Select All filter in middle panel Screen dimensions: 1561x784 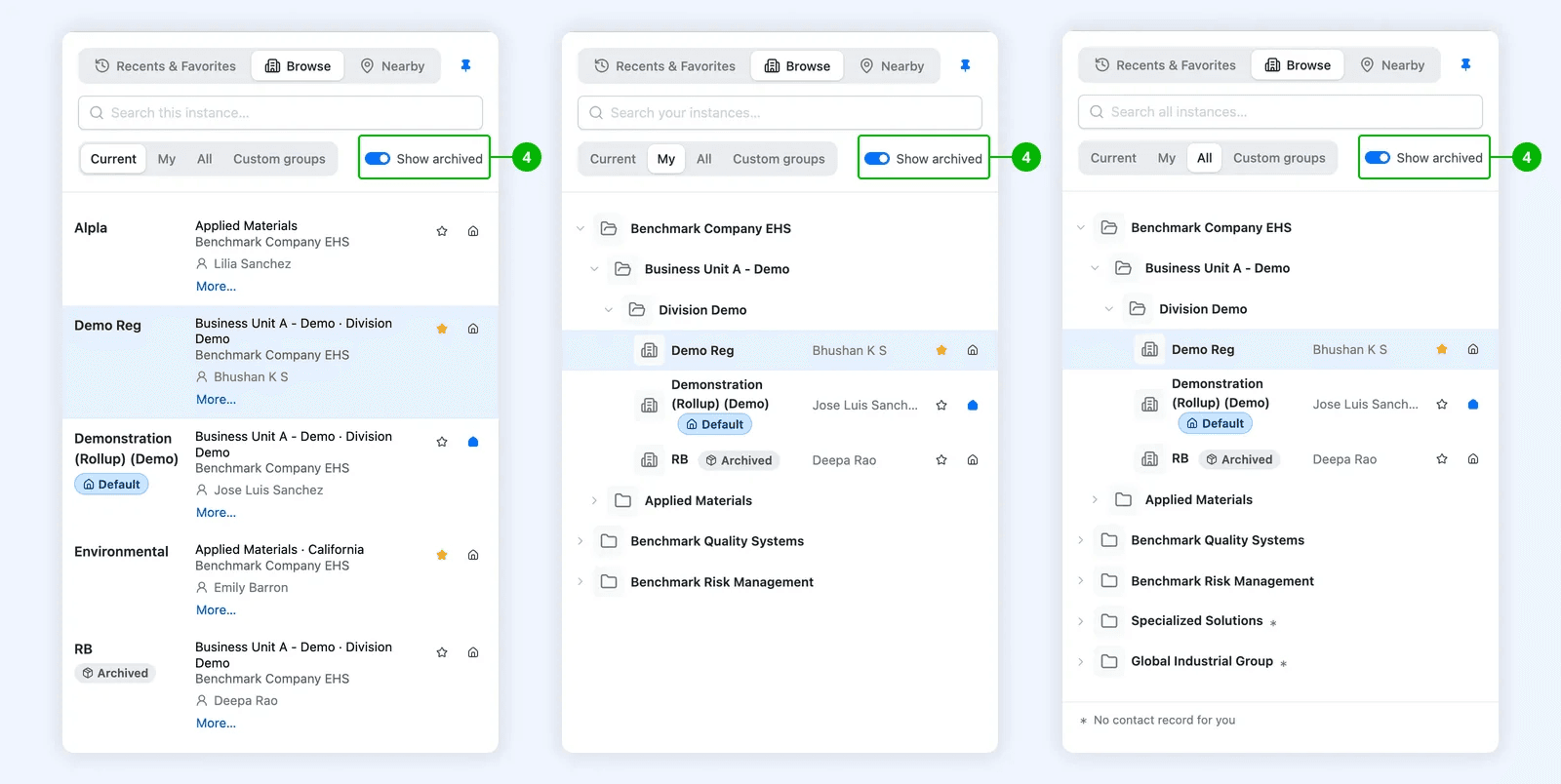point(704,159)
